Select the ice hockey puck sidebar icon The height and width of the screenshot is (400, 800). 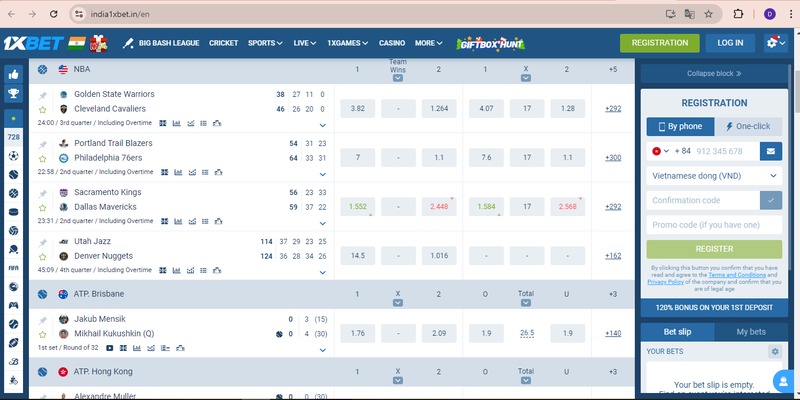(13, 212)
